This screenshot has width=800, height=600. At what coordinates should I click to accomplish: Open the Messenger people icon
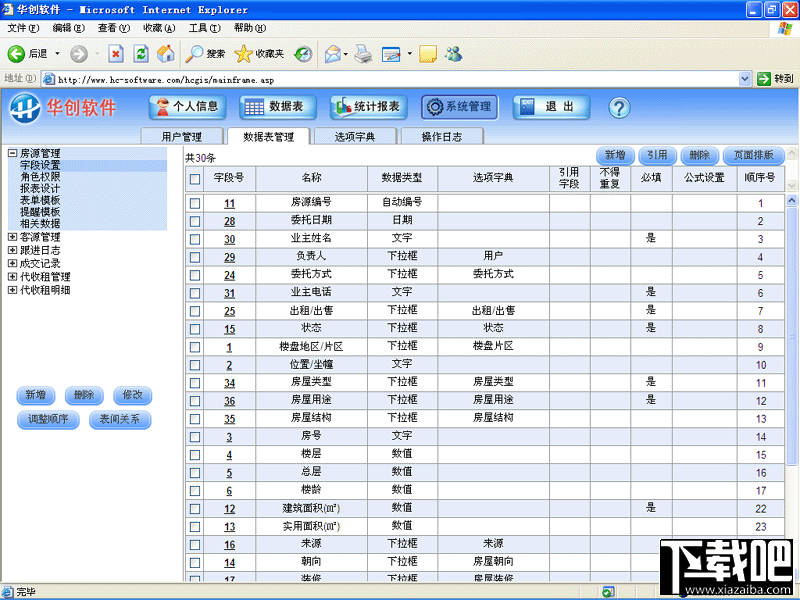pos(454,54)
